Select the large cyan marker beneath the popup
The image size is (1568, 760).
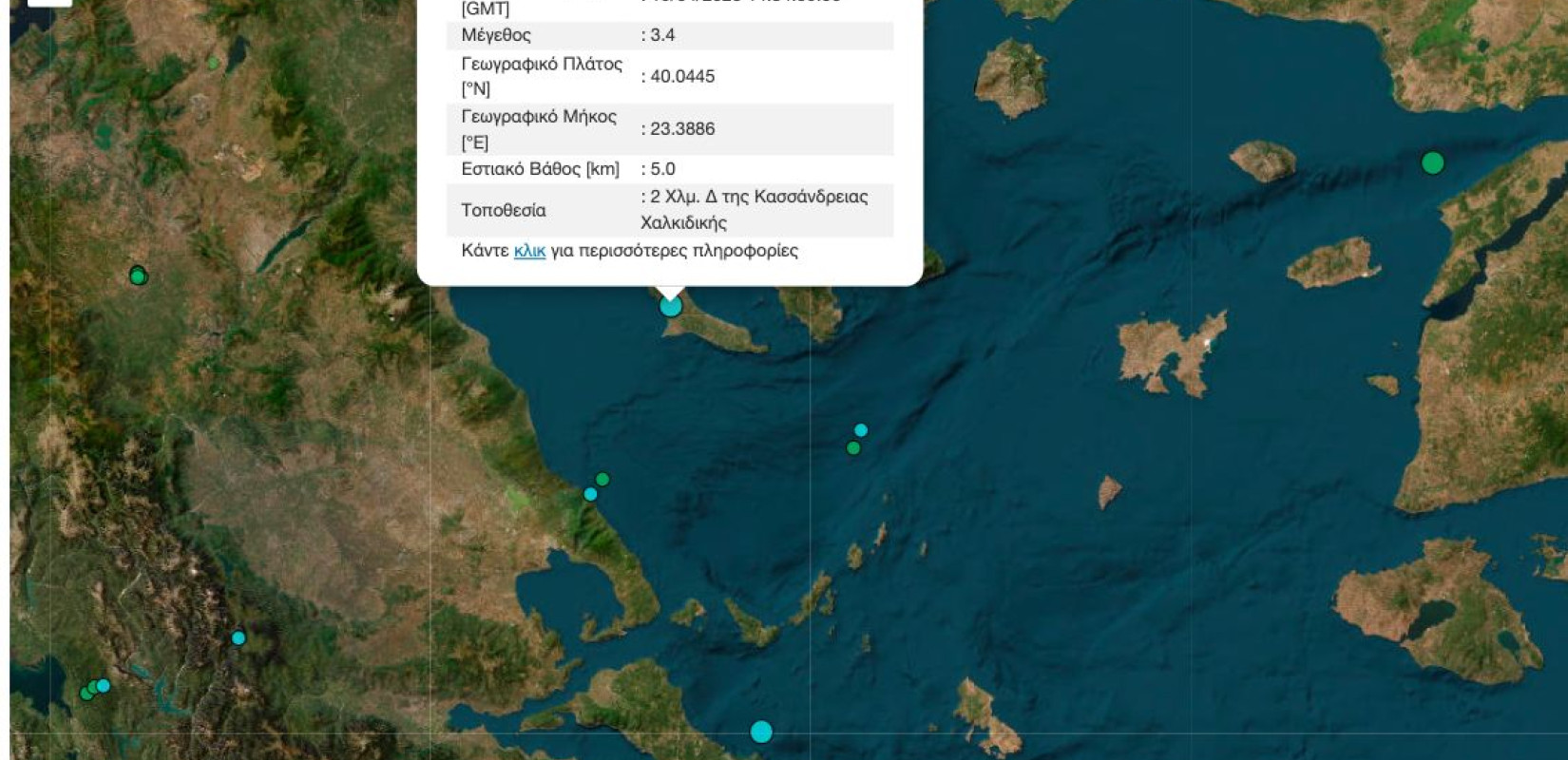(671, 306)
